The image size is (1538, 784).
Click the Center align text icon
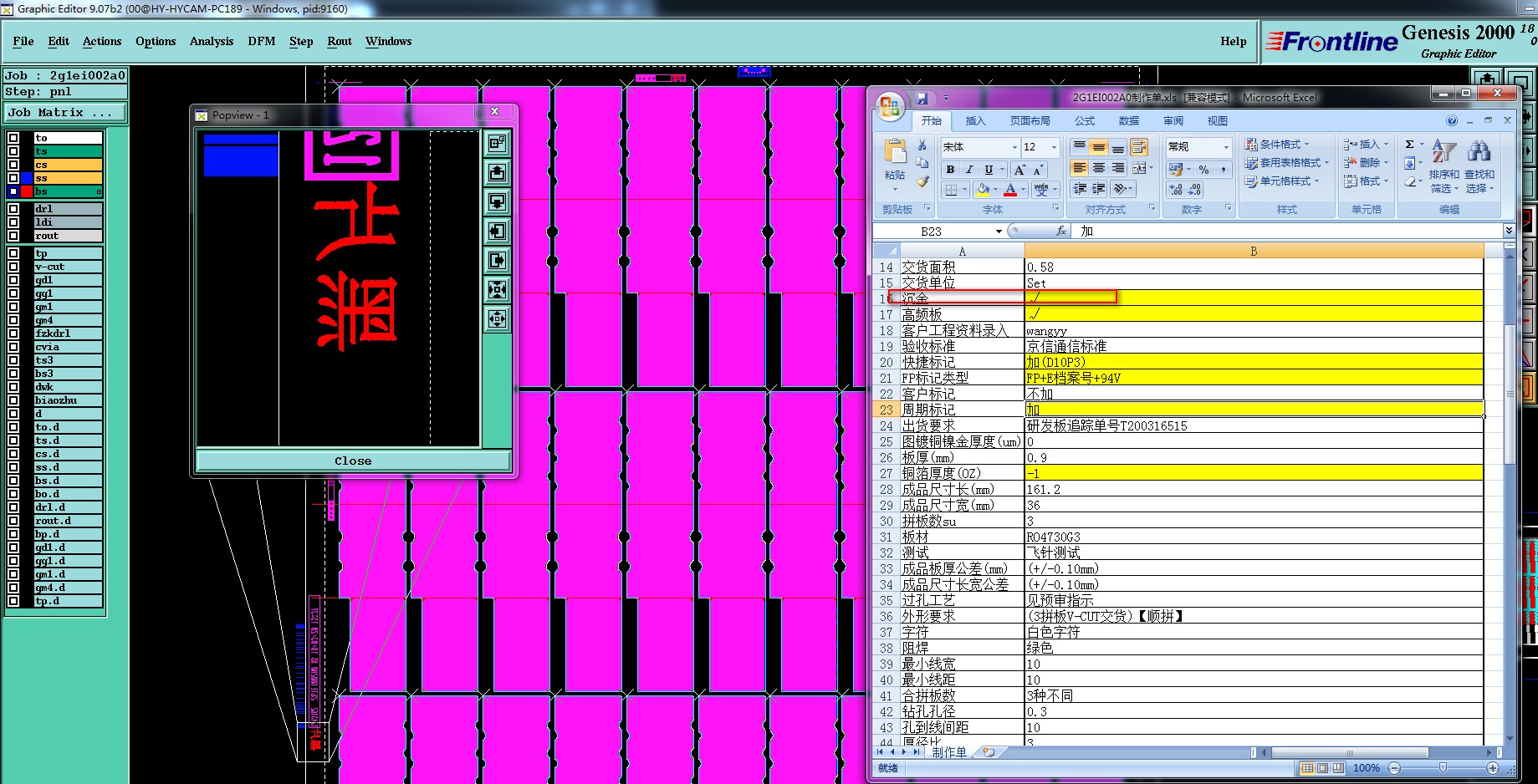[x=1099, y=168]
